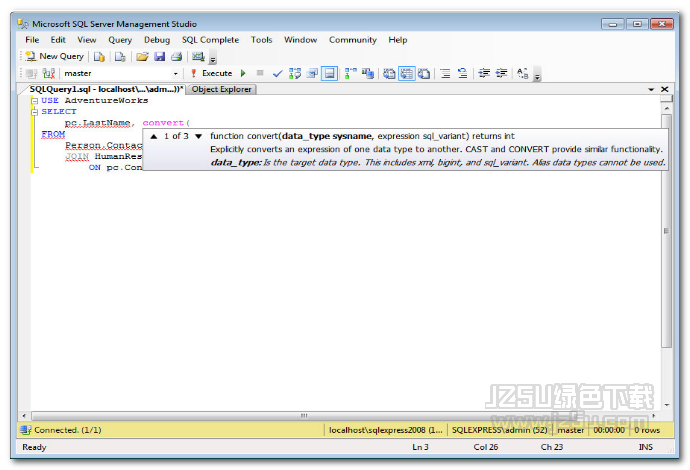Image resolution: width=690 pixels, height=470 pixels.
Task: Click the vertical scrollbar down arrow
Action: coord(666,404)
